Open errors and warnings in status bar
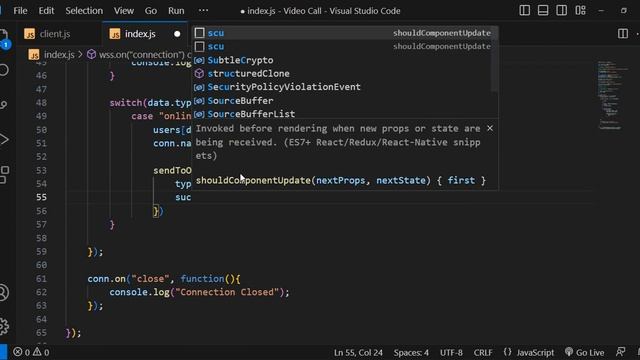Screen dimensions: 640x360 pos(31,352)
